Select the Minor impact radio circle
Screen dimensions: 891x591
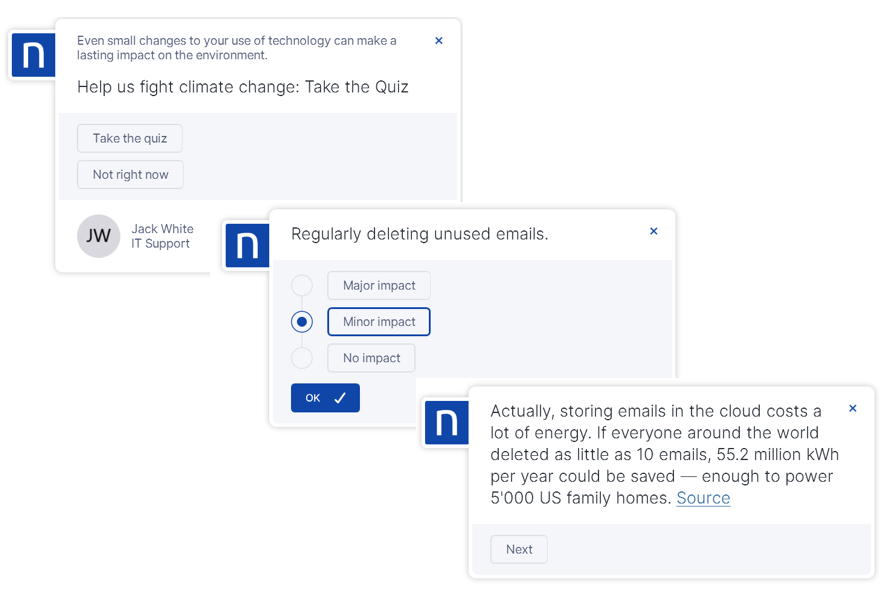(x=302, y=322)
